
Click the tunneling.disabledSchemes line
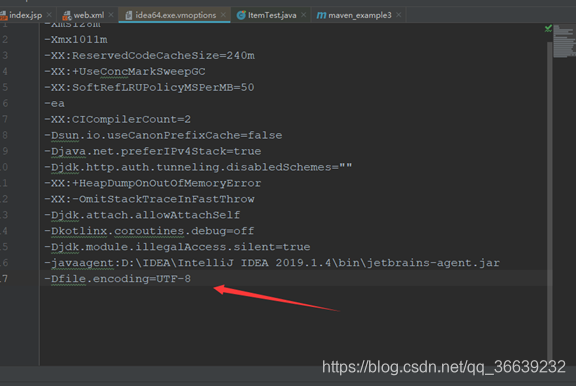coord(198,167)
